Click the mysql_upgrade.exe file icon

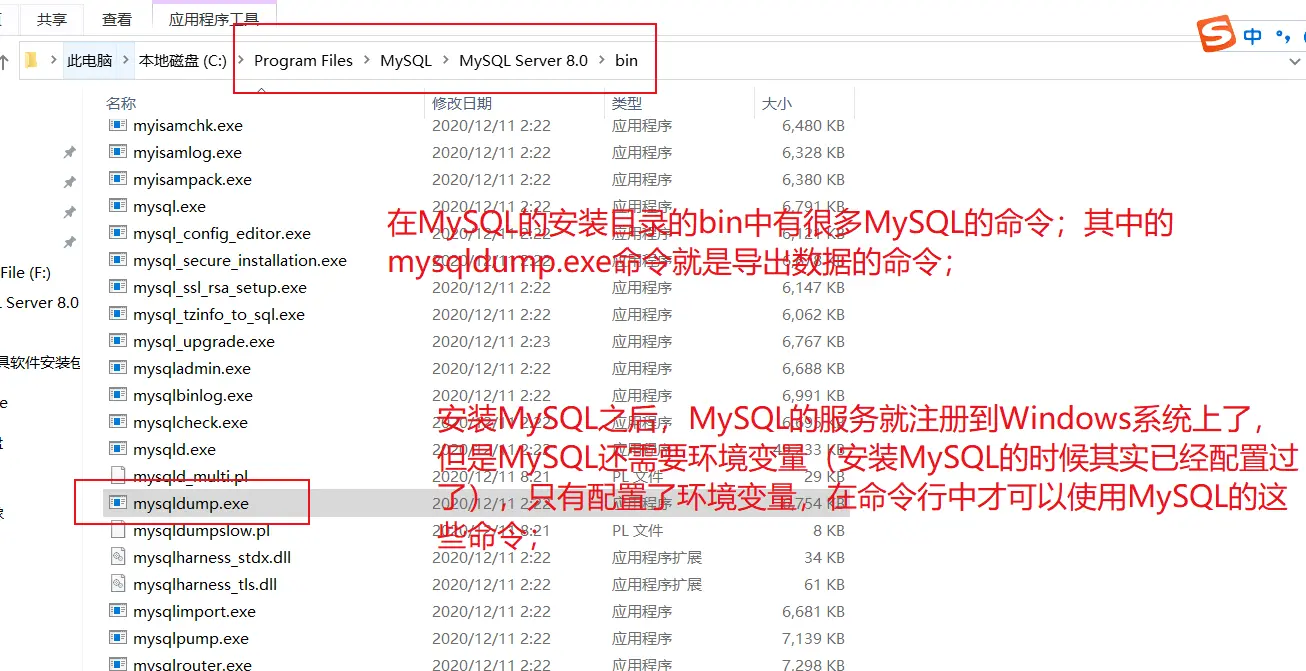[x=117, y=342]
